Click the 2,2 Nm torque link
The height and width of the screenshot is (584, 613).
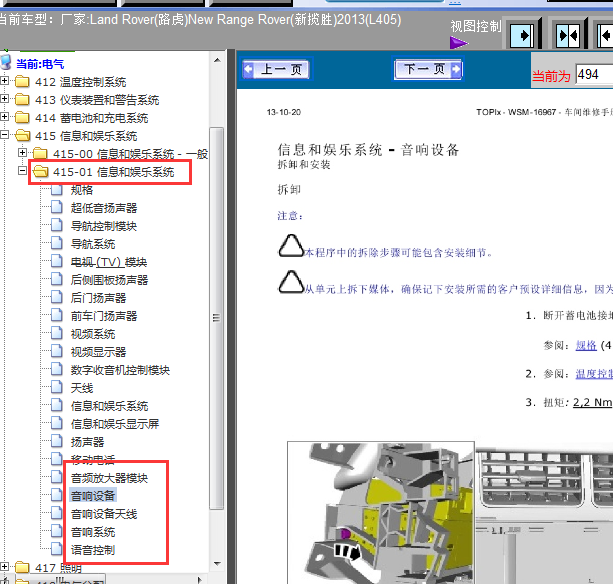(592, 402)
